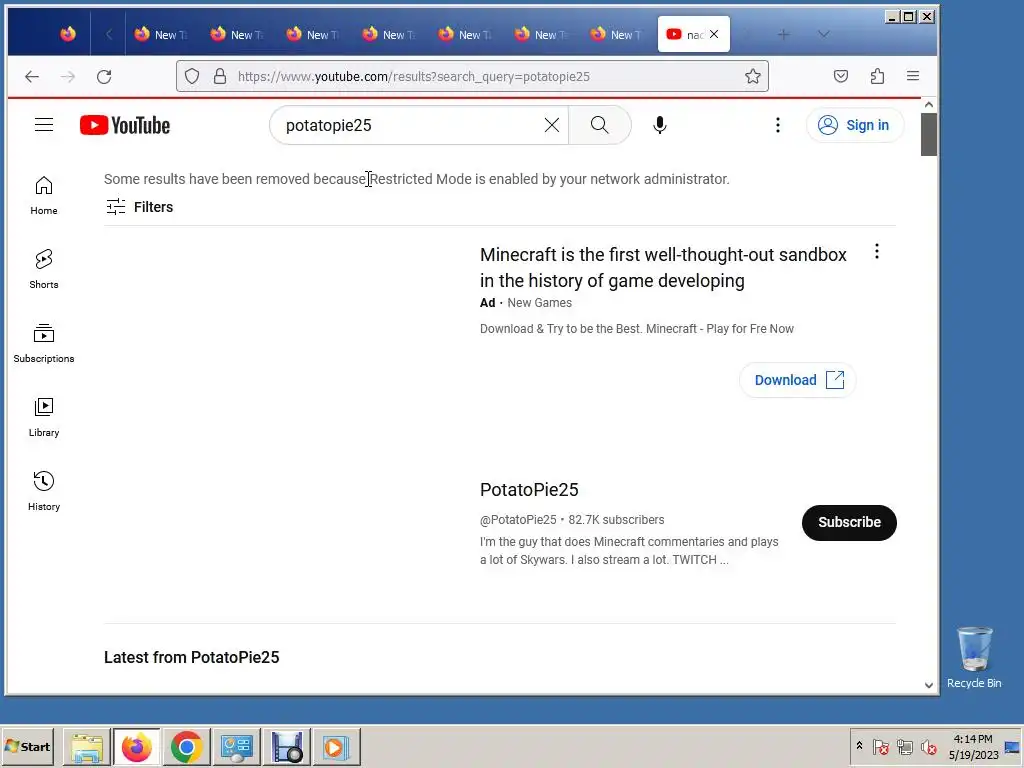
Task: Close the active YouTube tab
Action: tap(714, 34)
